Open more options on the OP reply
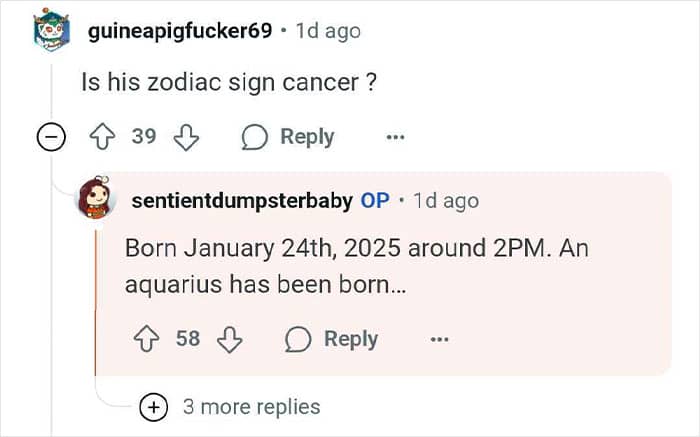 click(x=440, y=339)
